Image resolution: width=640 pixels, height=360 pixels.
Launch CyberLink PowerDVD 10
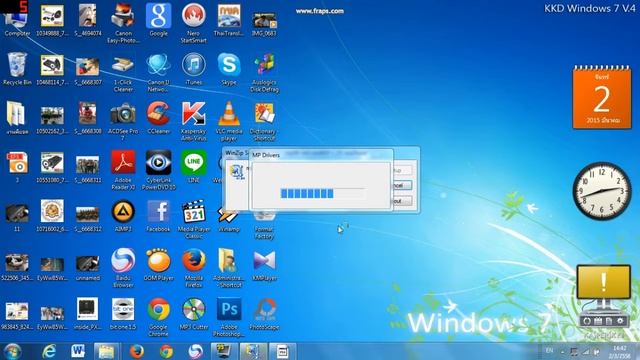[158, 170]
